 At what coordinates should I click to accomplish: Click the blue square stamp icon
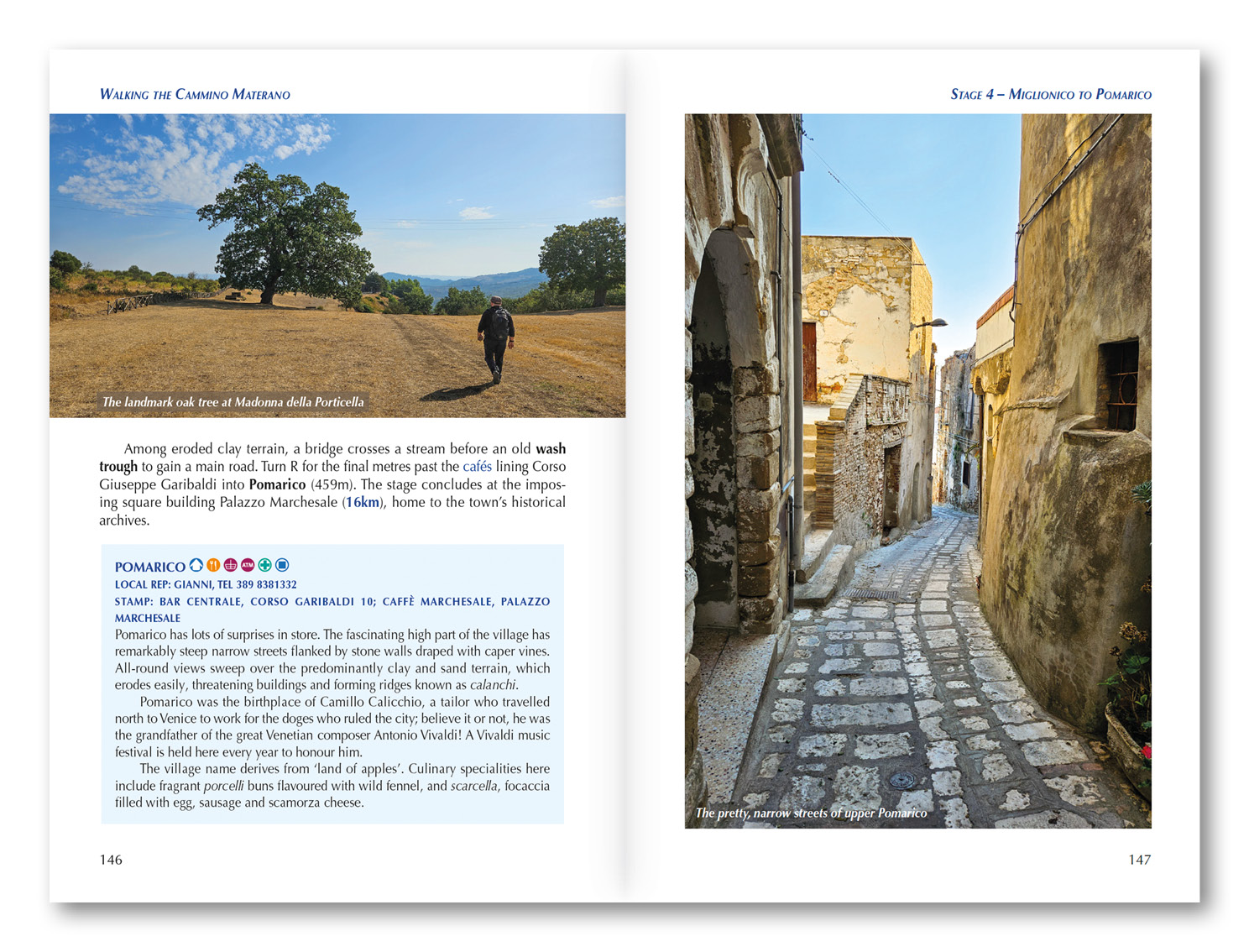point(282,565)
